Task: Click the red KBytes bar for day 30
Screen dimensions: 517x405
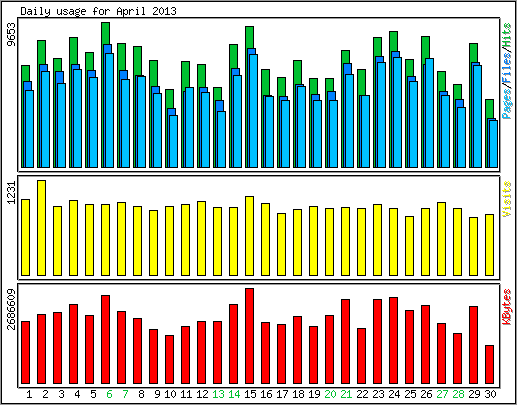Action: tap(489, 365)
